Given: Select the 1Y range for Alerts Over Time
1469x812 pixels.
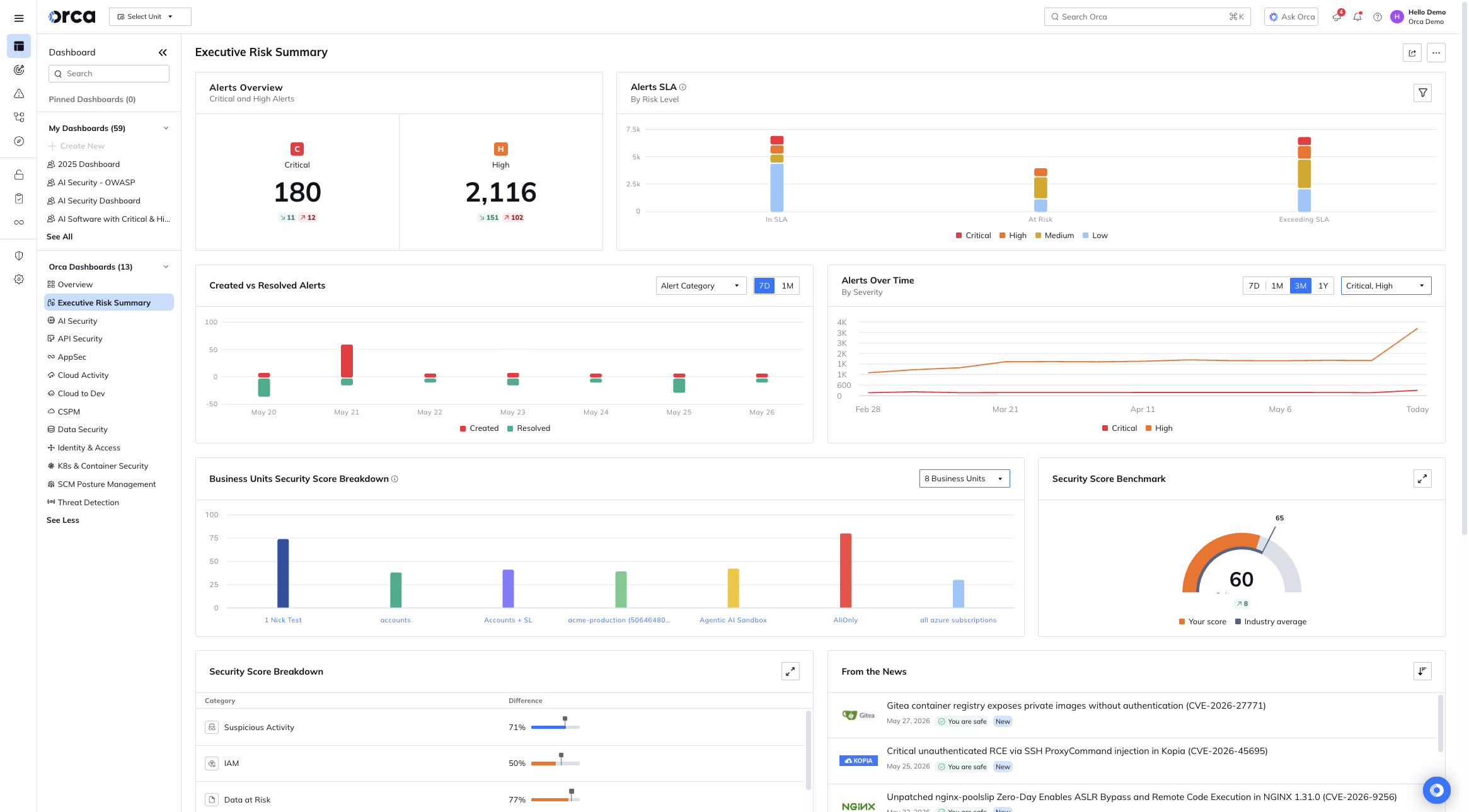Looking at the screenshot, I should tap(1323, 286).
